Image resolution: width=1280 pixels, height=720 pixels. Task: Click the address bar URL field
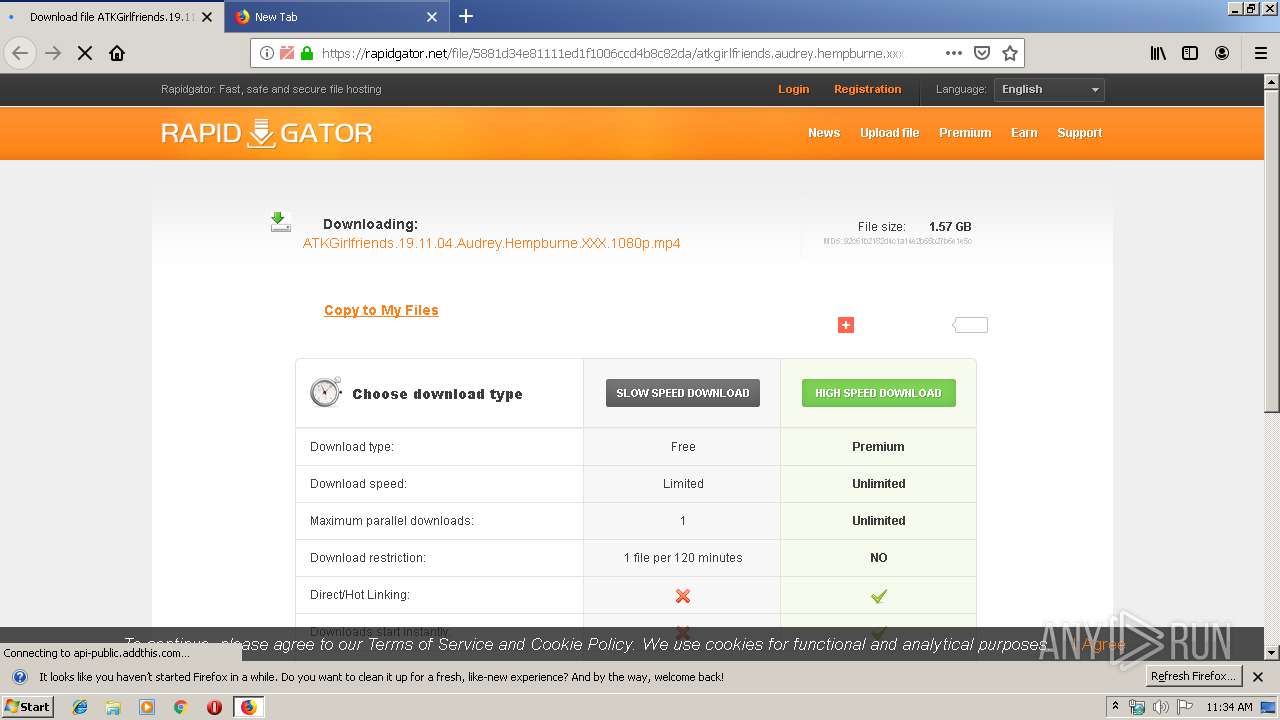tap(612, 53)
